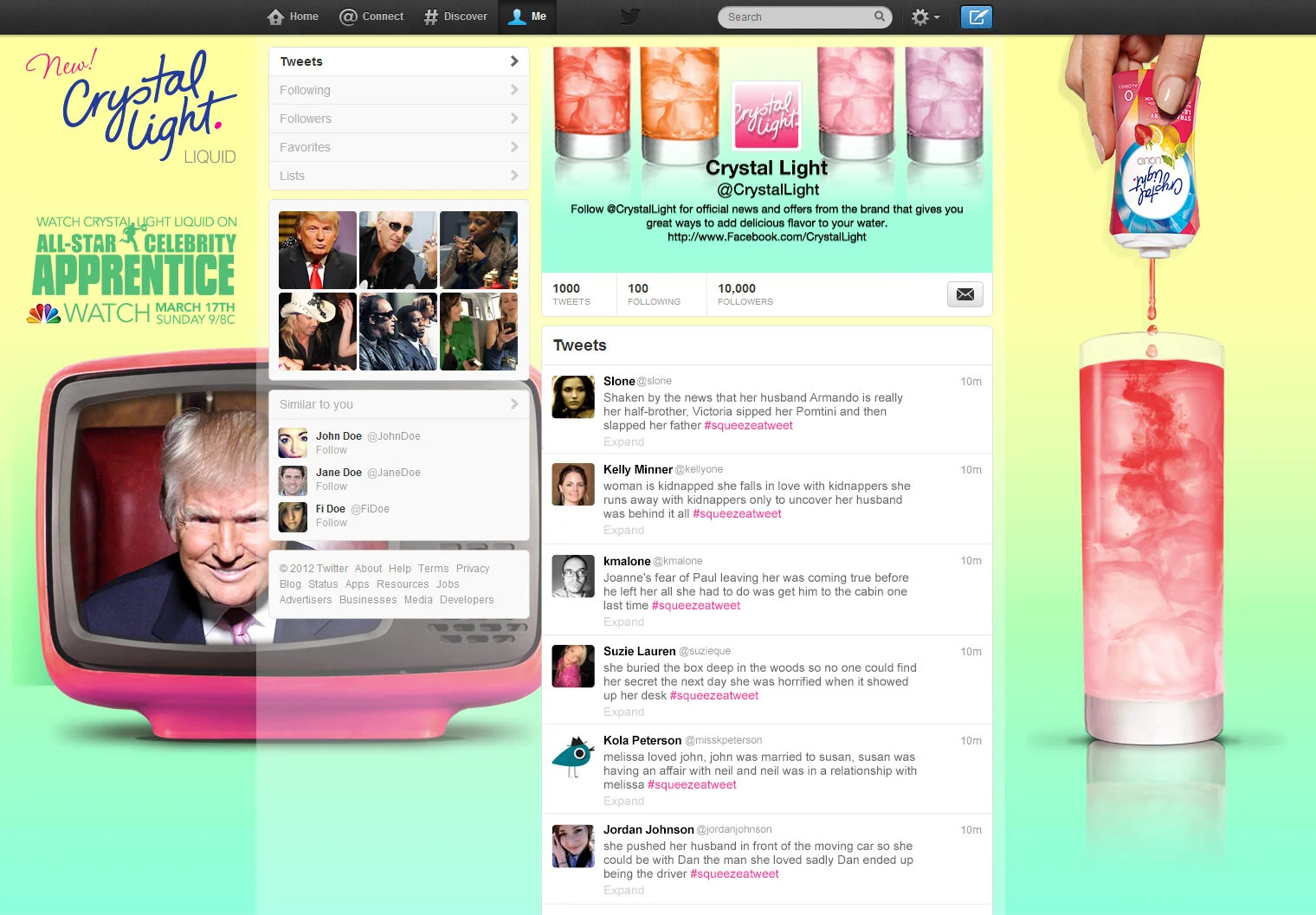1316x915 pixels.
Task: Expand kmalone's tweet
Action: (x=623, y=622)
